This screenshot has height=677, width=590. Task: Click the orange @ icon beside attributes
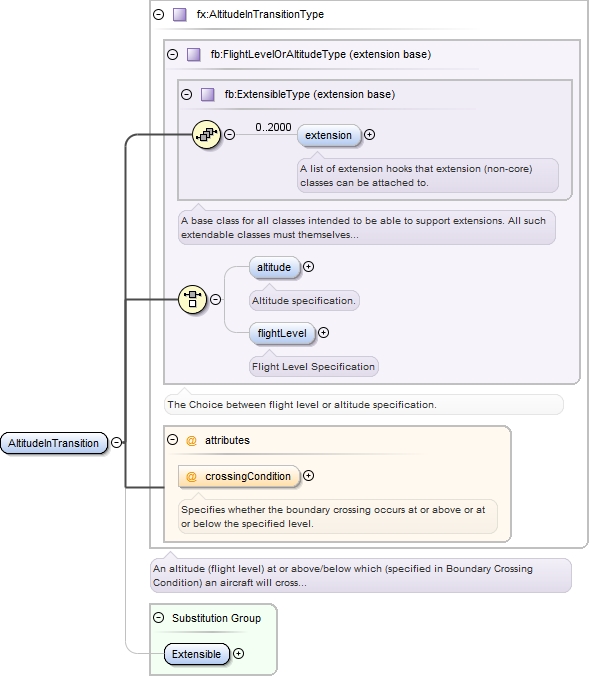191,440
